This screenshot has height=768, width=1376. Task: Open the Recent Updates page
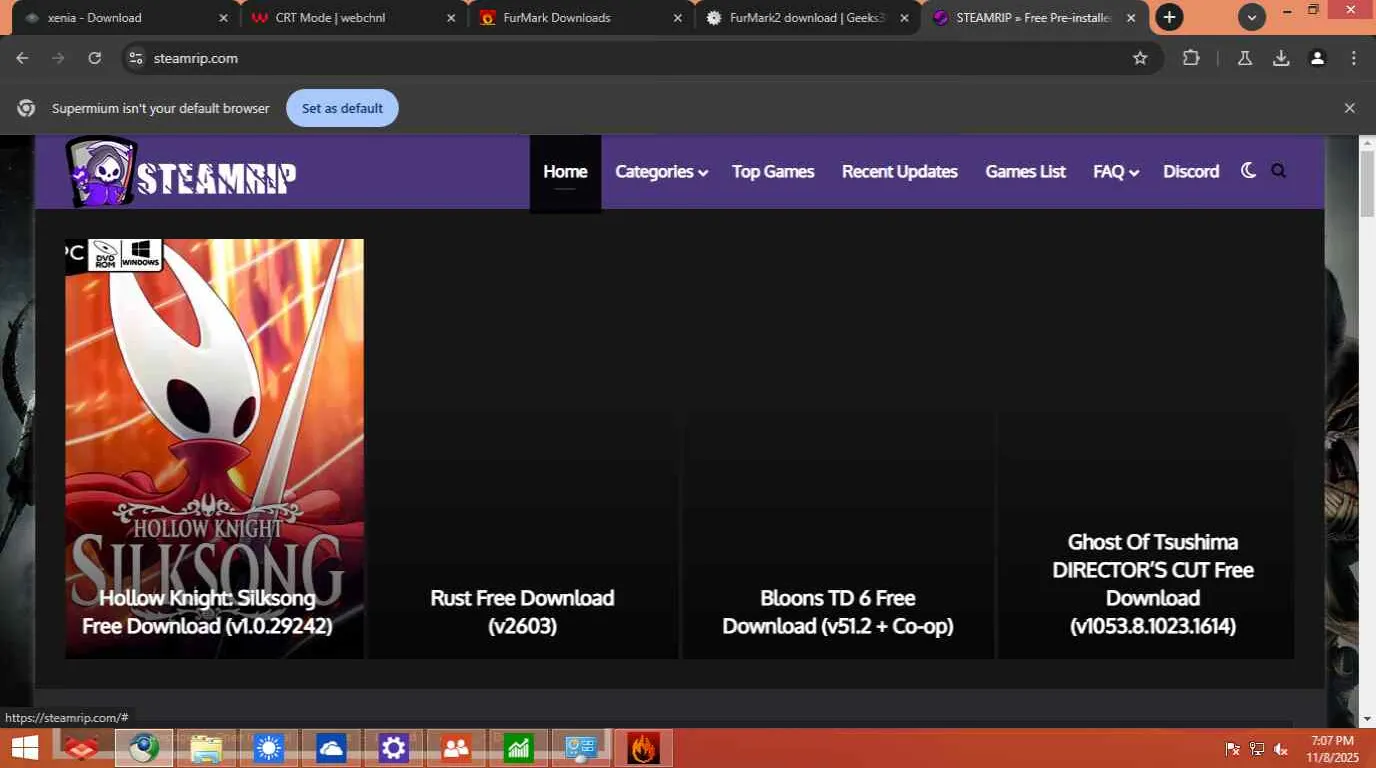(900, 171)
